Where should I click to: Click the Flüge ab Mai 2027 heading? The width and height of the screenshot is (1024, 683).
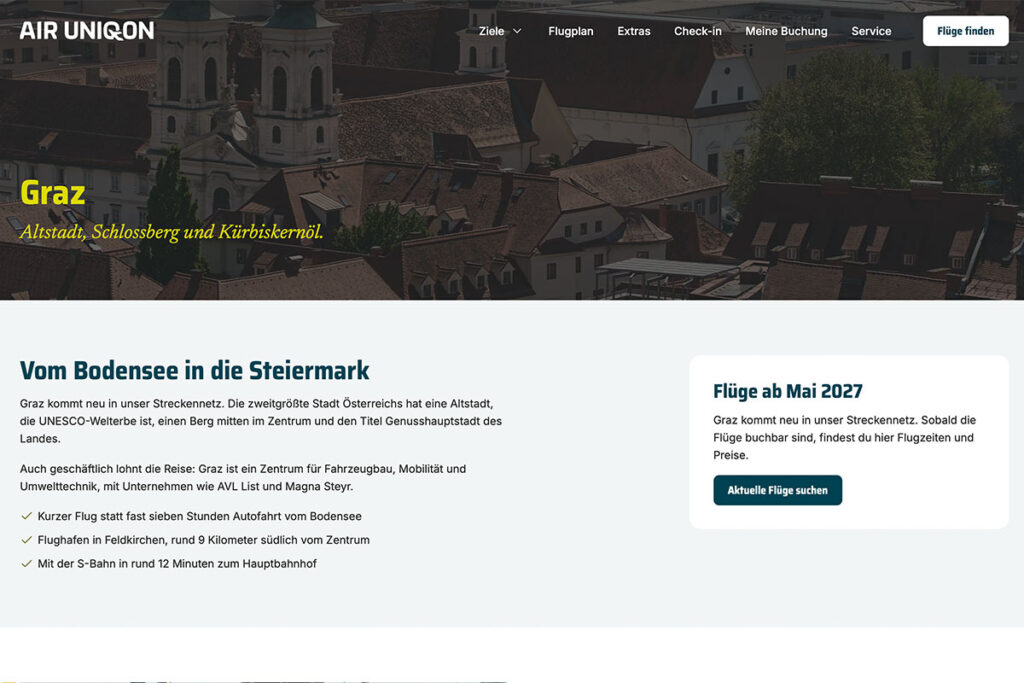pyautogui.click(x=788, y=391)
